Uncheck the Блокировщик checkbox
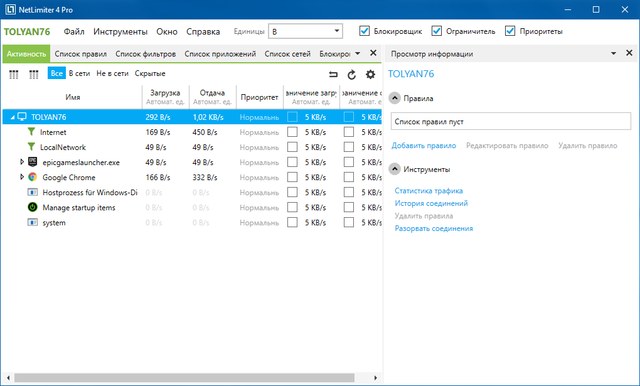Screen dimensions: 640x386 click(364, 31)
